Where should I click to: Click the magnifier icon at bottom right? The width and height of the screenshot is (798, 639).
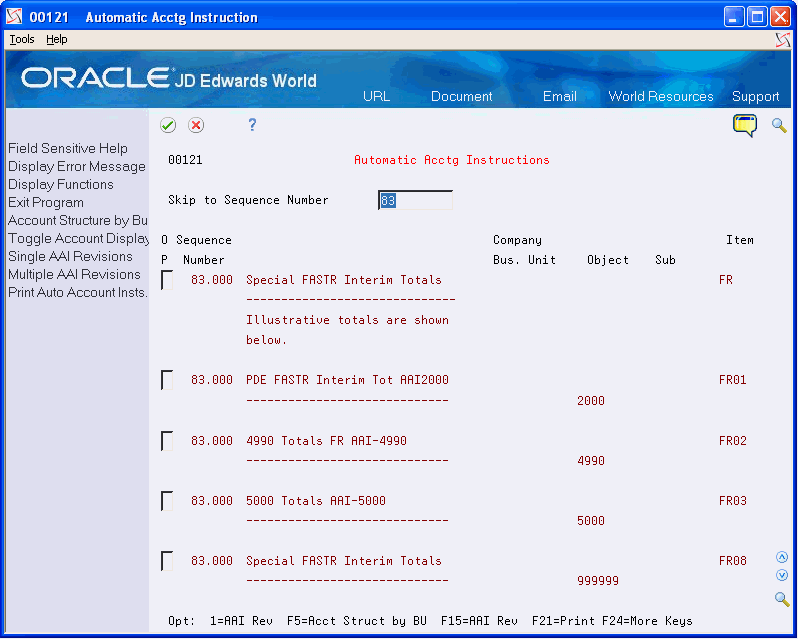coord(782,598)
